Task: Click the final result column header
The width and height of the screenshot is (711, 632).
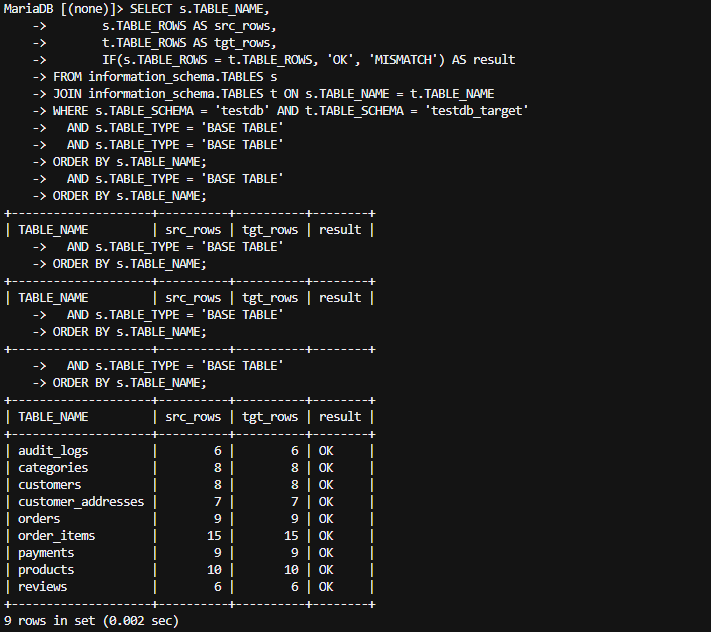Action: tap(340, 417)
